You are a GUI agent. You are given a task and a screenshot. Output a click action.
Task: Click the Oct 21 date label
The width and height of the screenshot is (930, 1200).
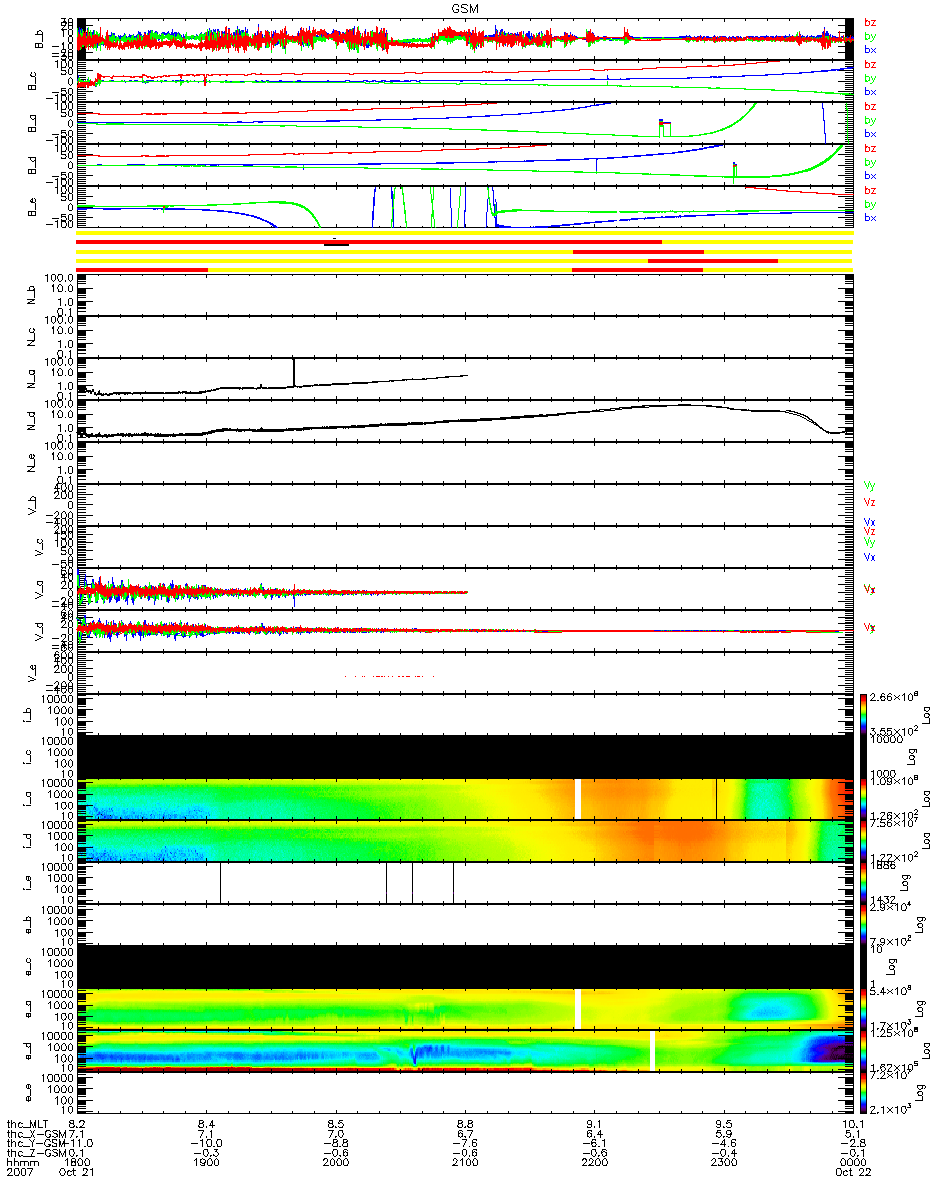(78, 1173)
